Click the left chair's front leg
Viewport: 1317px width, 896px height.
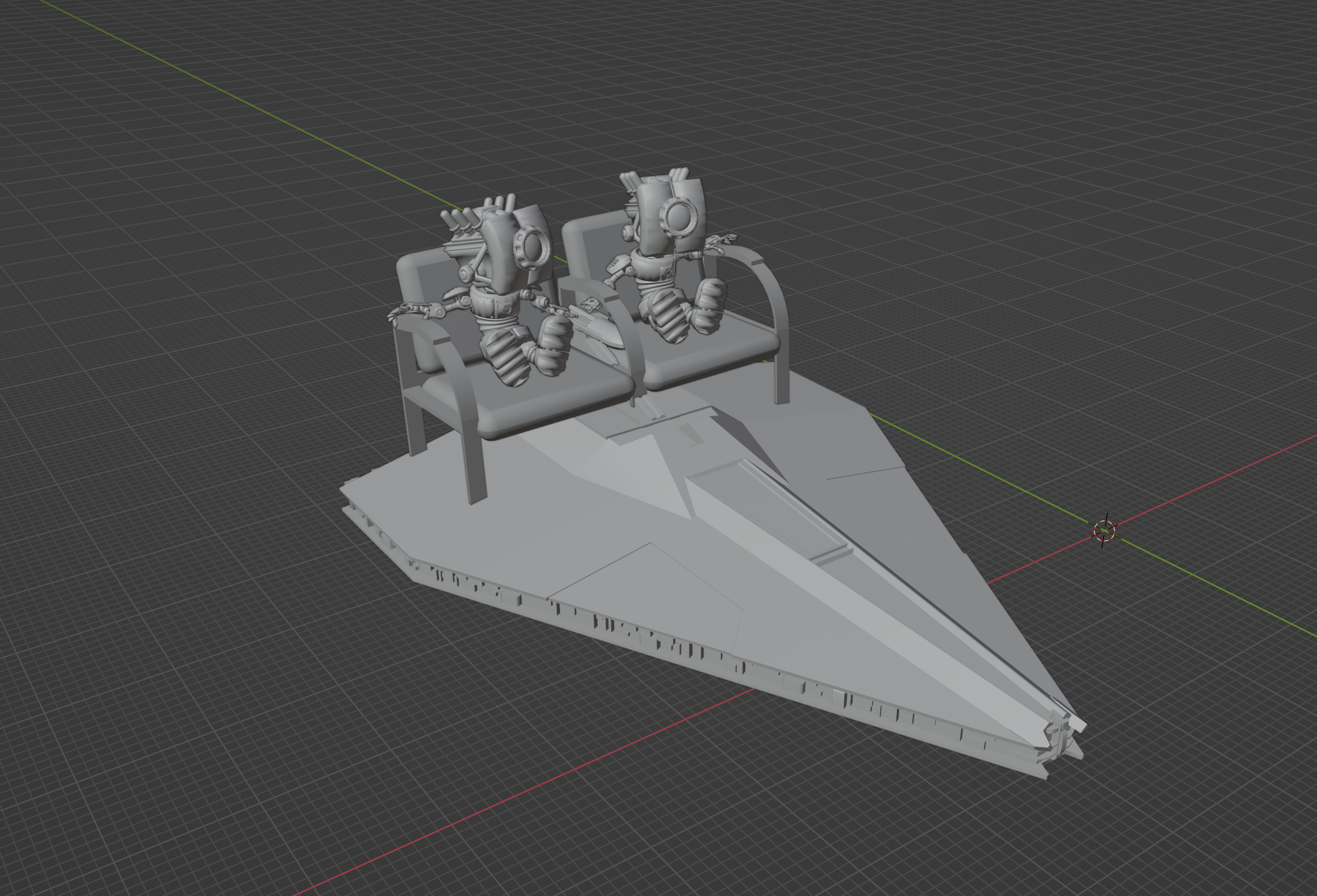pos(475,470)
